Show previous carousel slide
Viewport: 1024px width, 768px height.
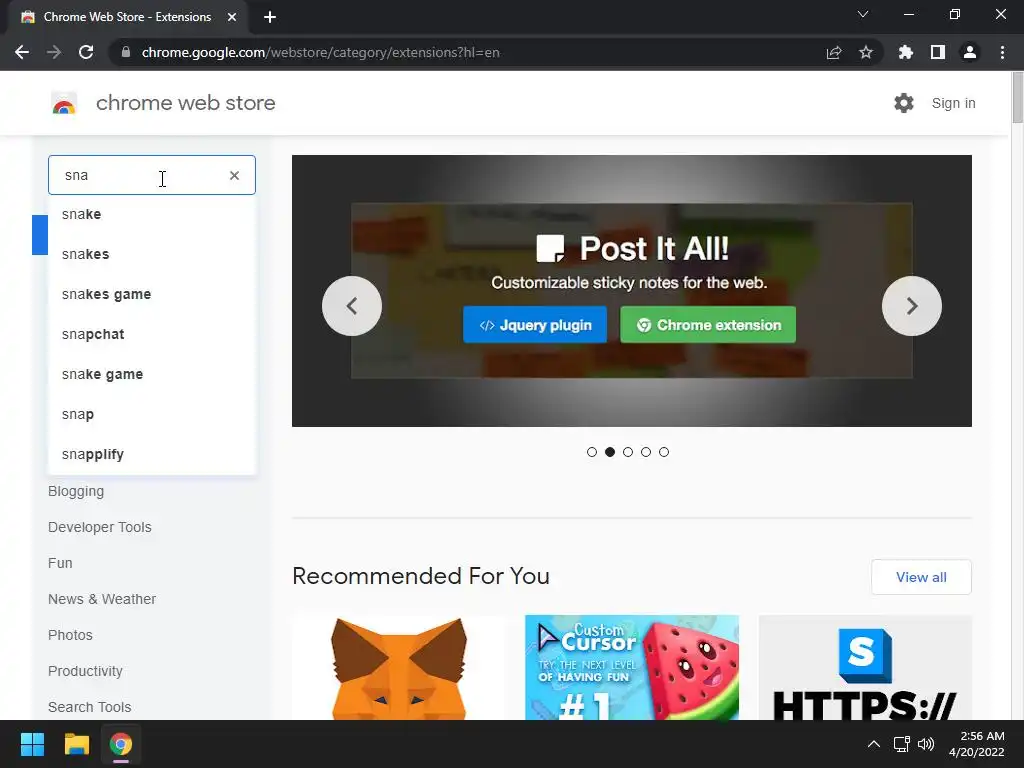(x=352, y=306)
